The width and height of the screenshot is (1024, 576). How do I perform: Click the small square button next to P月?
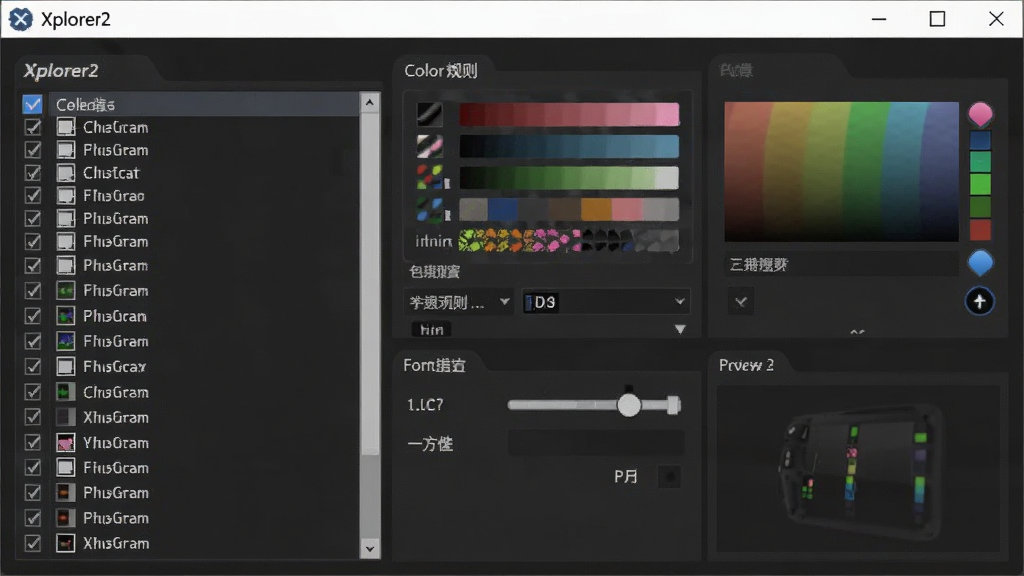coord(669,477)
